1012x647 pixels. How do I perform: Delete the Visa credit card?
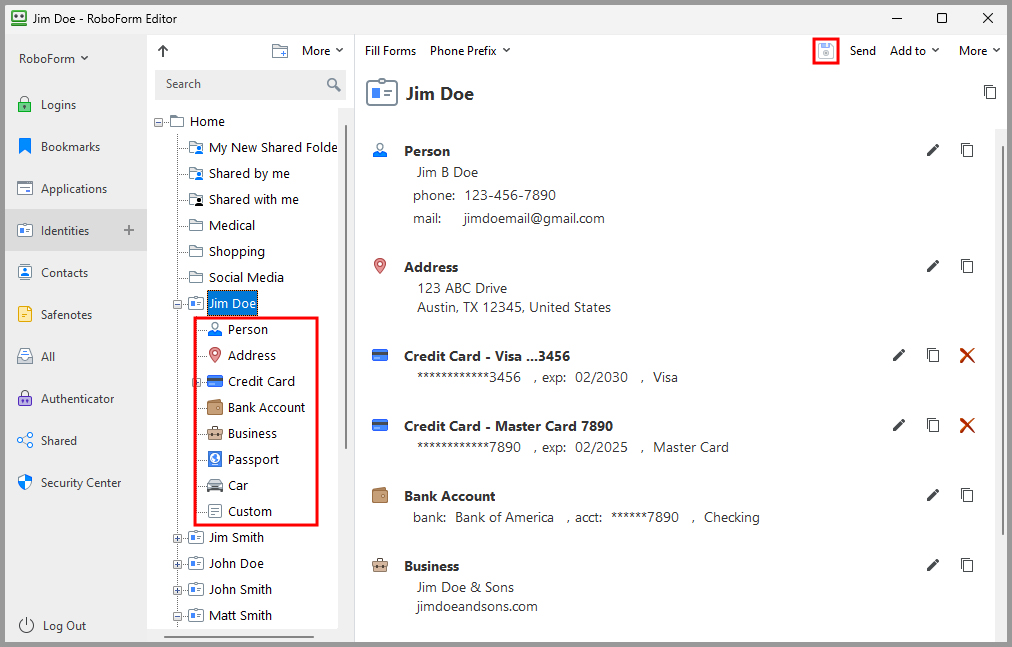tap(967, 355)
